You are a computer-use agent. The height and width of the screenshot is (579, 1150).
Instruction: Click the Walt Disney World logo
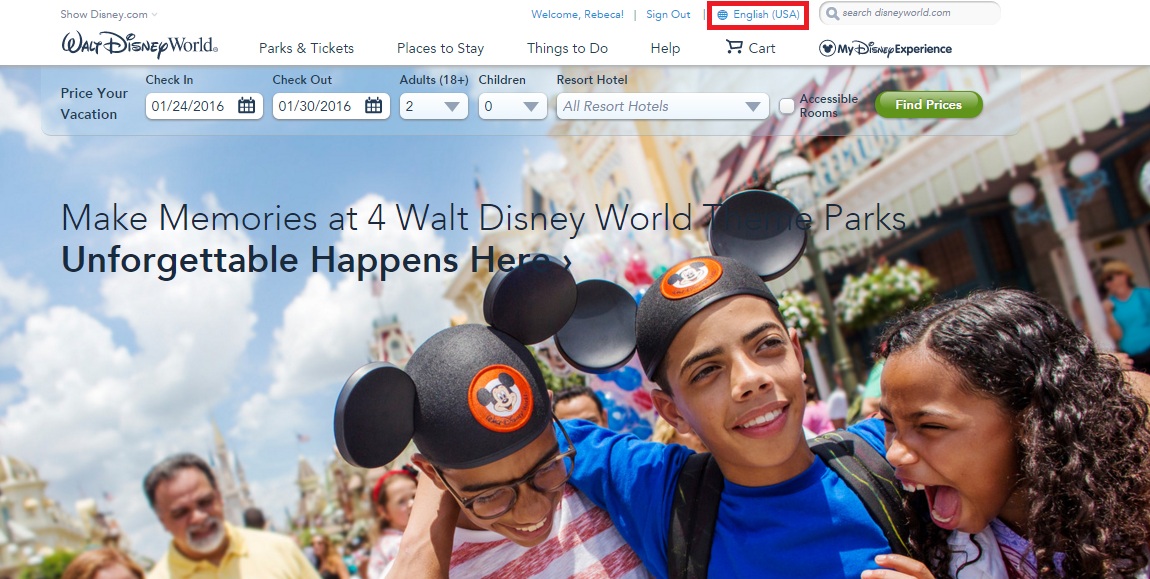(x=139, y=46)
